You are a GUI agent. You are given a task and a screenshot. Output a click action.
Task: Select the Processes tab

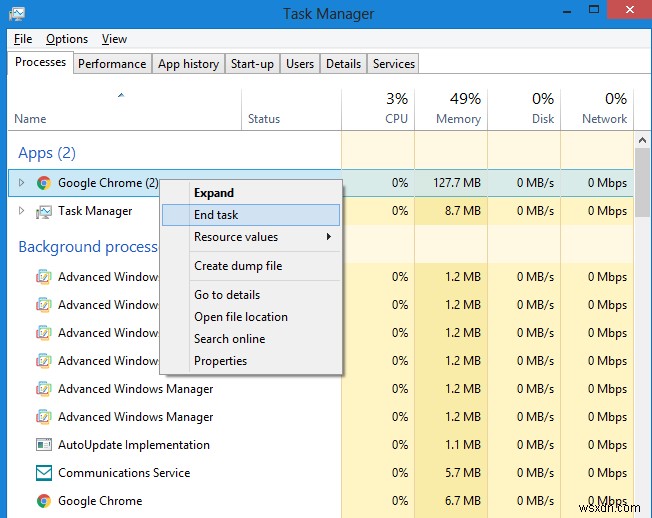click(40, 62)
